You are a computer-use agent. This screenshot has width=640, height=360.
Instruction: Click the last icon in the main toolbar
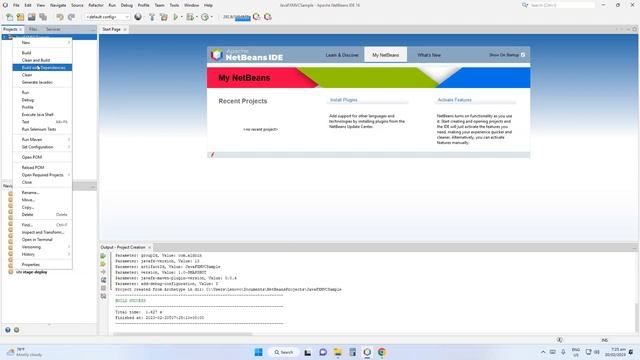(x=268, y=17)
